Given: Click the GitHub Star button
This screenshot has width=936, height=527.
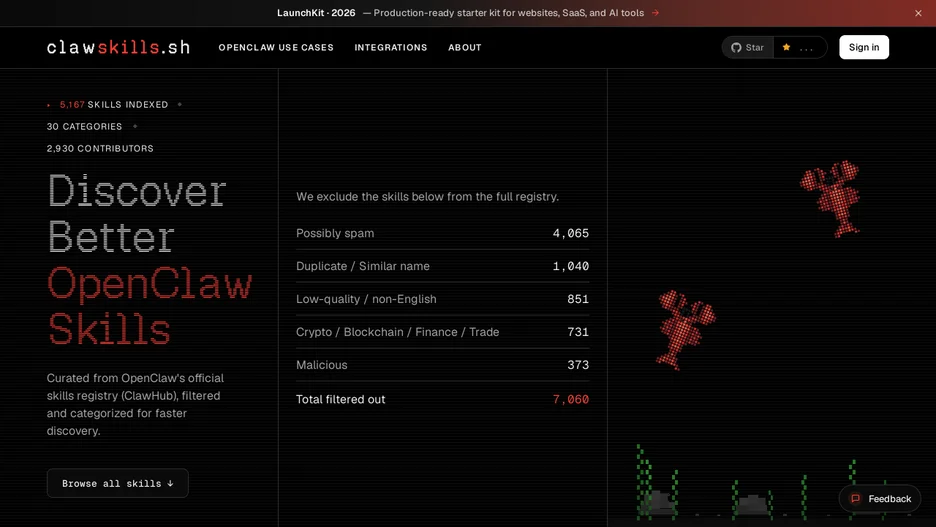Looking at the screenshot, I should point(748,47).
